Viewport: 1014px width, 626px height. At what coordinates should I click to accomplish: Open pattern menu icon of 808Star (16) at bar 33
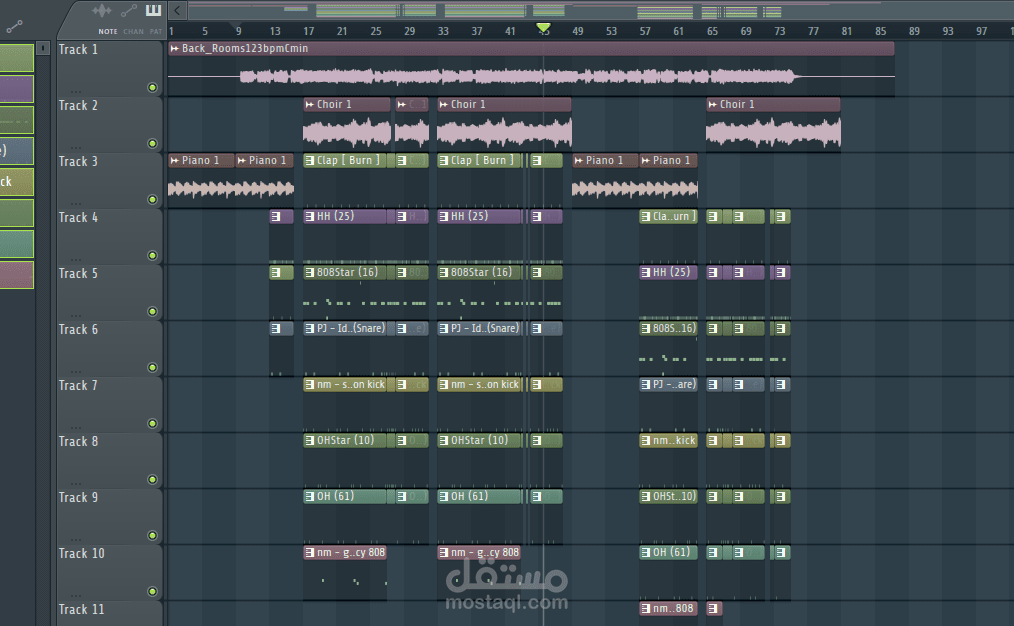444,272
